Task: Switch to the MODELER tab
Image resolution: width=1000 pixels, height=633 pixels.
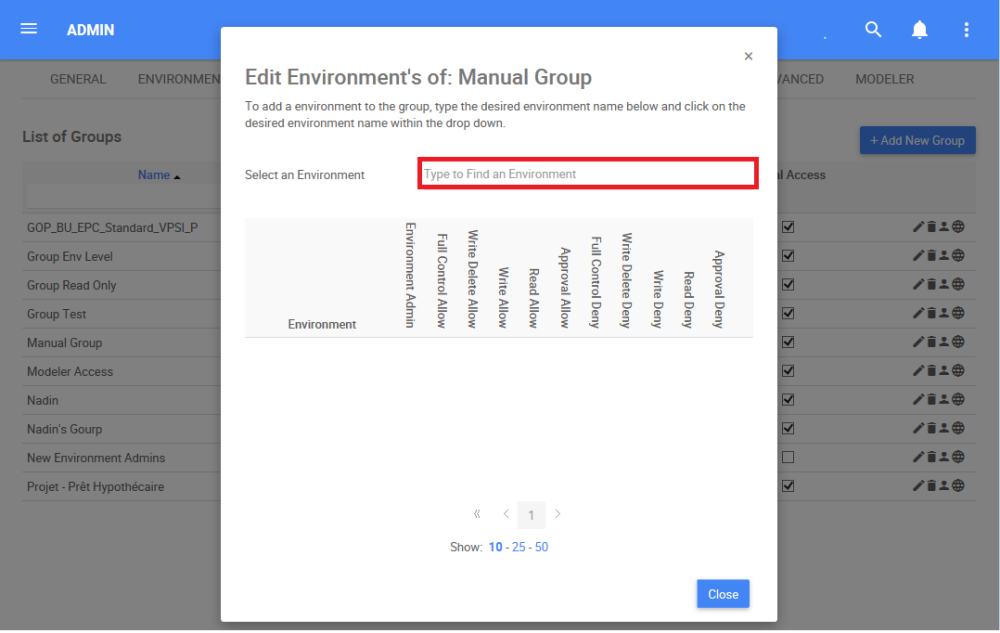Action: tap(884, 79)
